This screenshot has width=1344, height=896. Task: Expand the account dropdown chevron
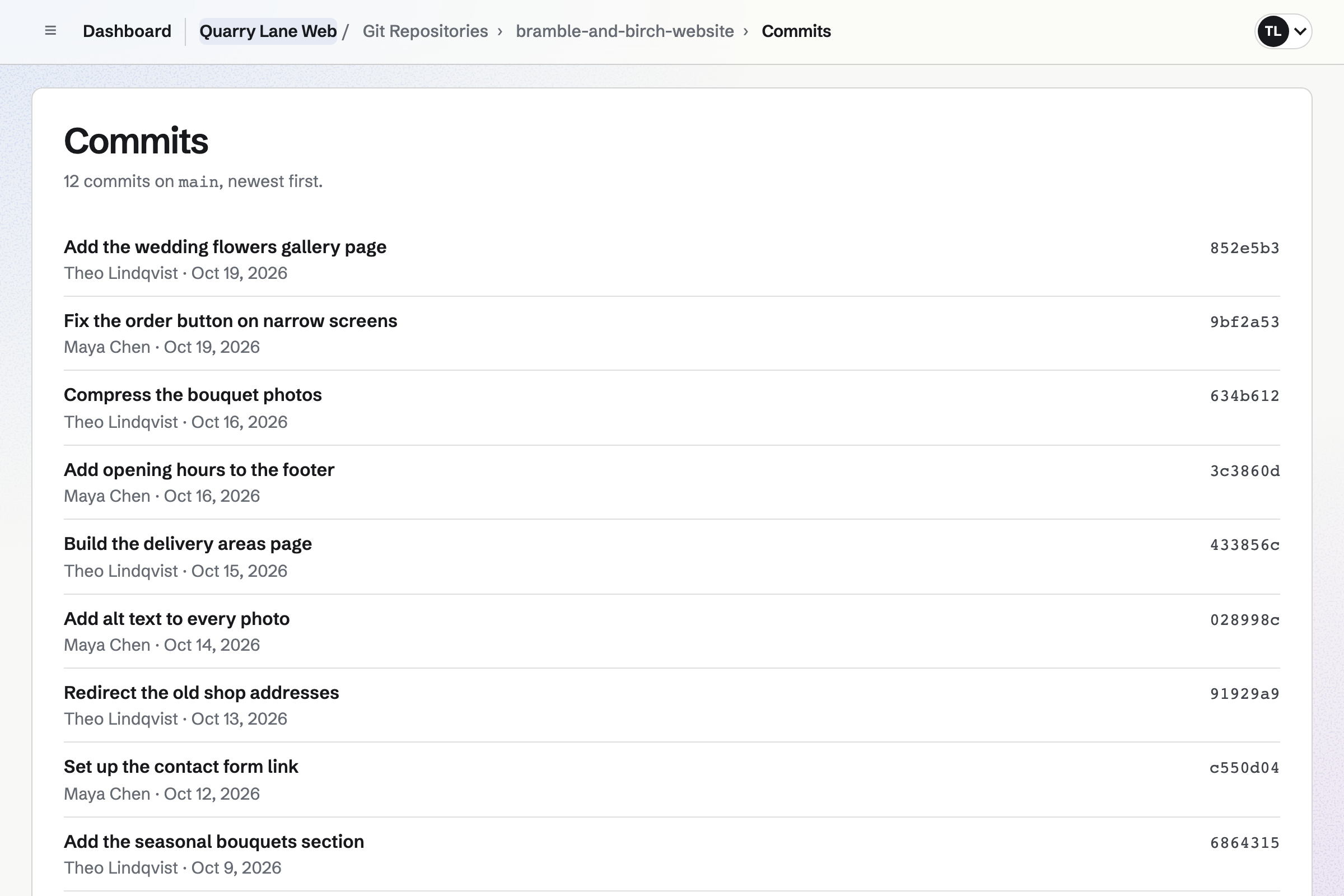(1300, 31)
